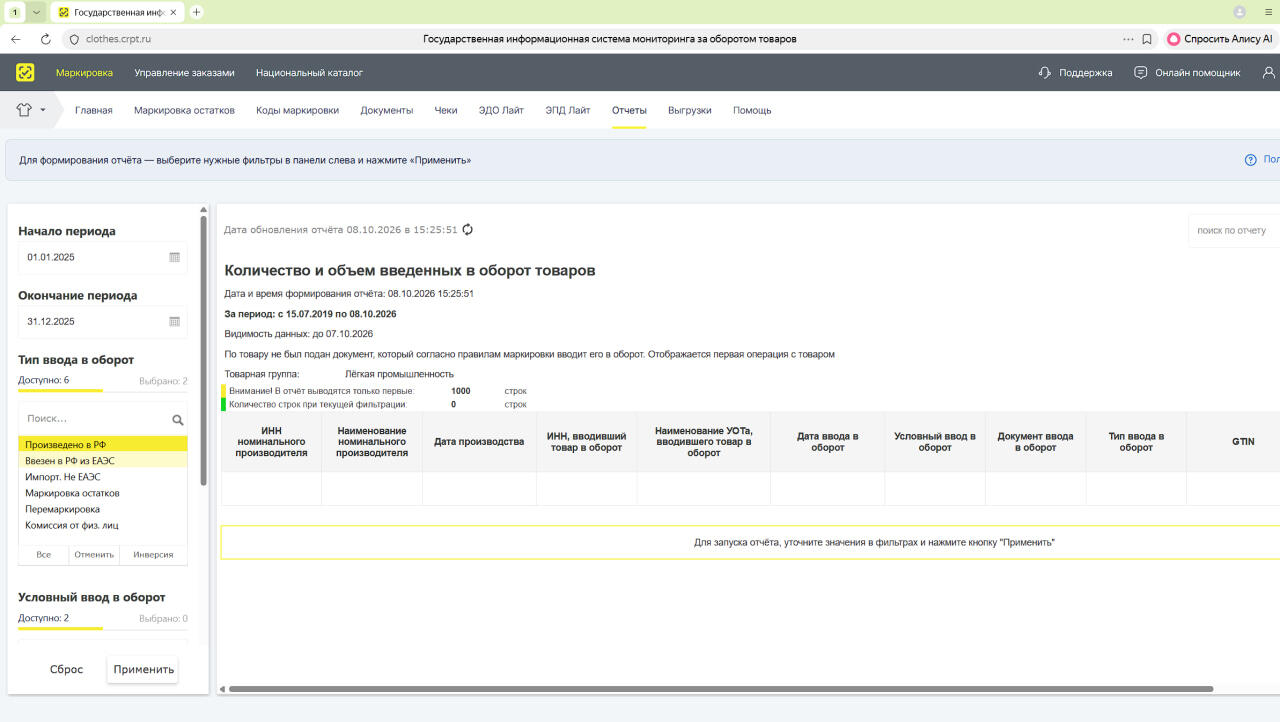This screenshot has width=1280, height=722.
Task: Click the Инверсия button in filter list
Action: point(153,554)
